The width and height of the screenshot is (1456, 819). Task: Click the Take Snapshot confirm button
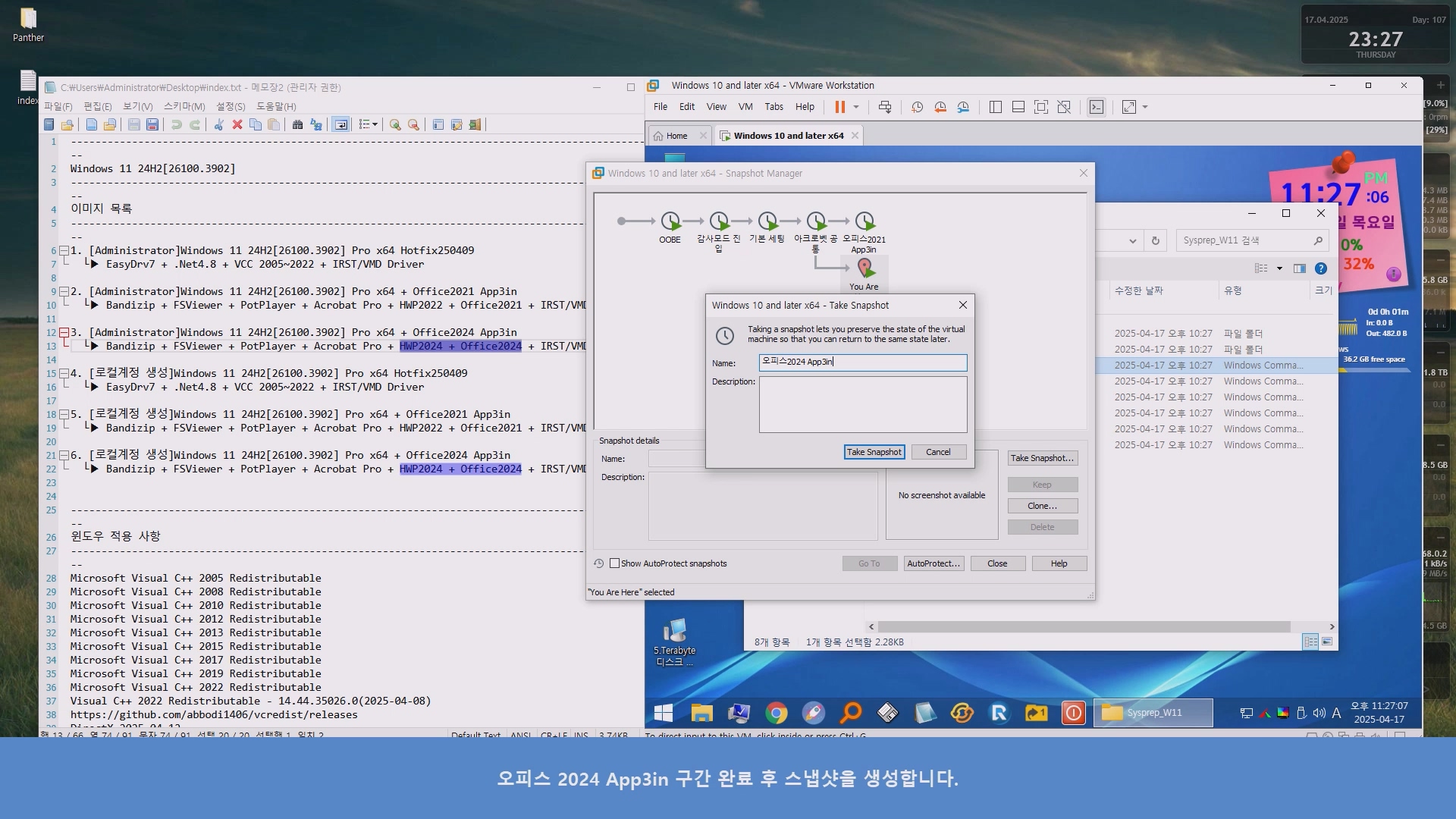pyautogui.click(x=874, y=452)
